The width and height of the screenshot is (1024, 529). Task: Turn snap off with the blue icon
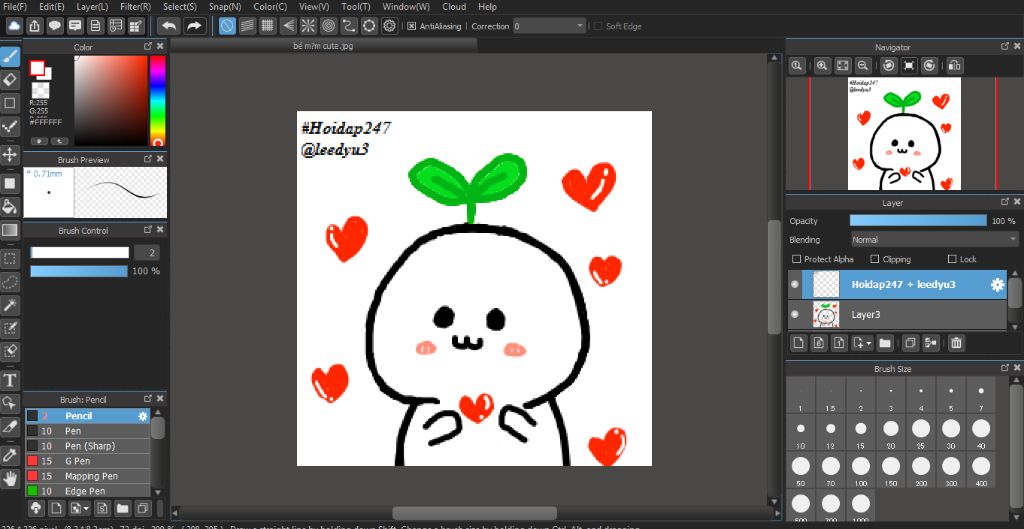(x=227, y=26)
